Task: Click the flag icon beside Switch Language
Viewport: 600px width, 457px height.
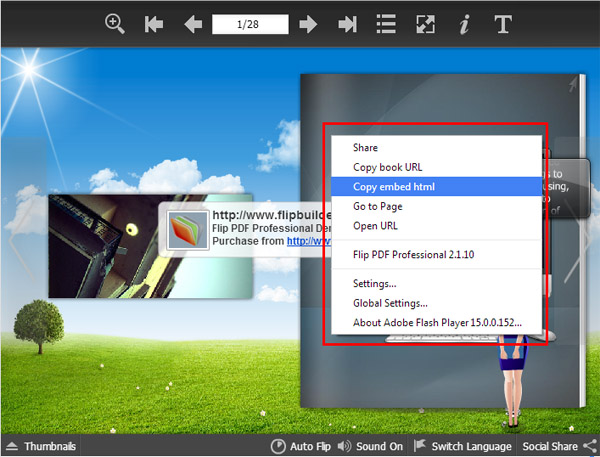Action: click(x=420, y=445)
